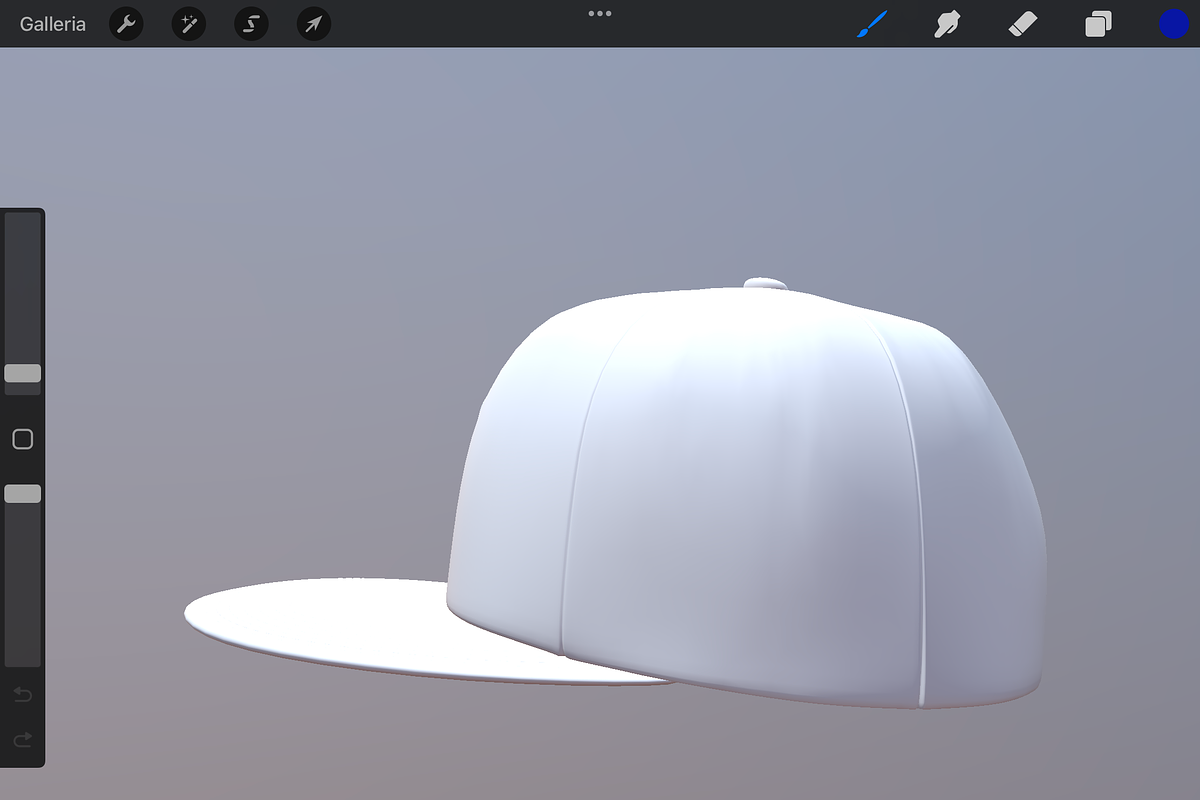Image resolution: width=1200 pixels, height=800 pixels.
Task: Select the Eraser tool
Action: (1023, 24)
